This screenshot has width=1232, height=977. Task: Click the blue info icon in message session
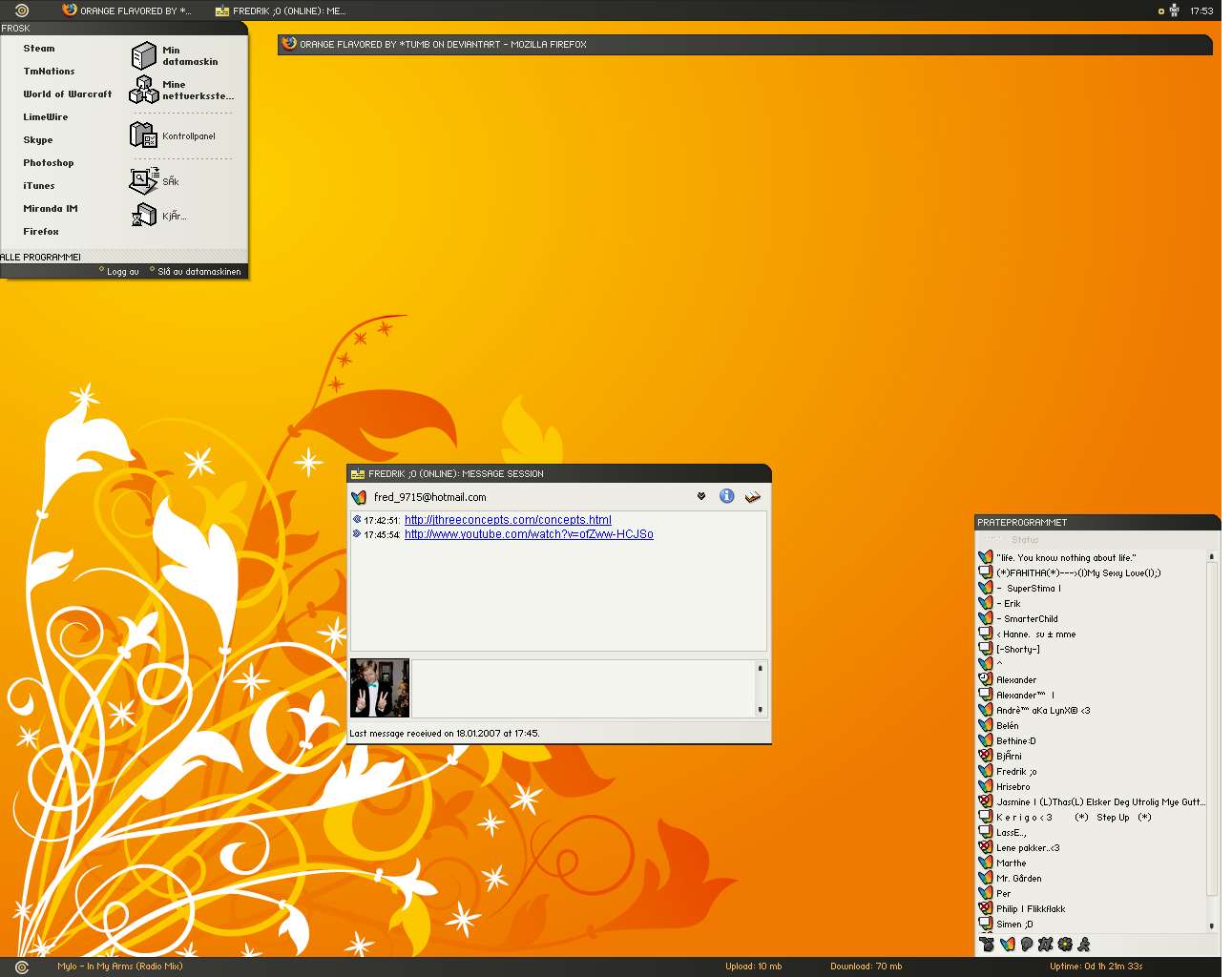[726, 496]
